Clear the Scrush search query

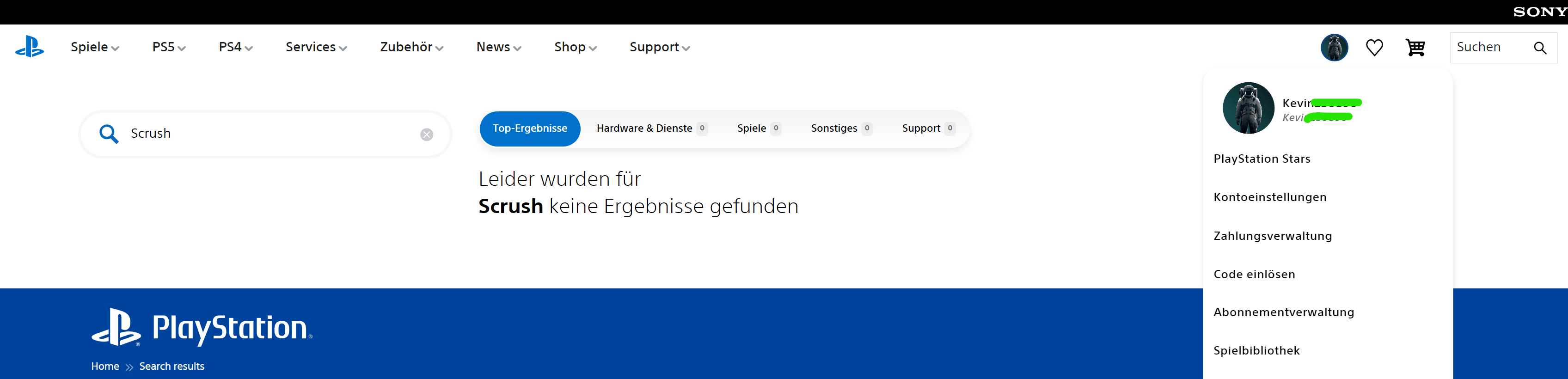427,134
